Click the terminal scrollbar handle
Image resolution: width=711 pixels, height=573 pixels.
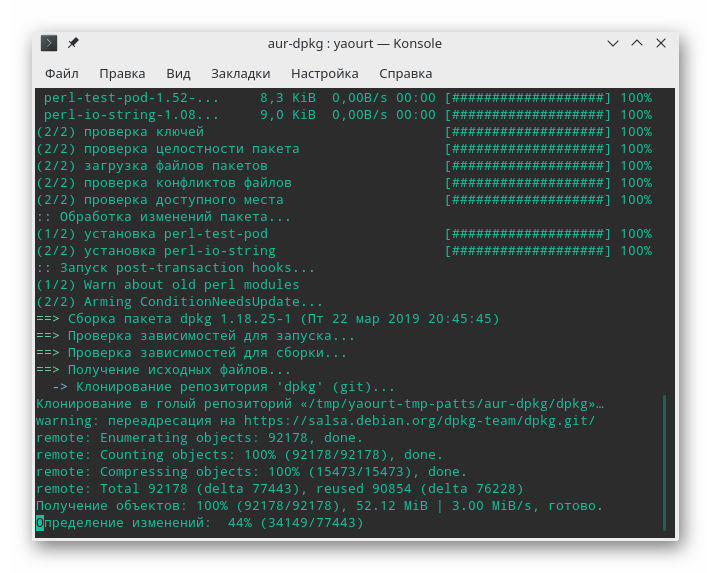[664, 462]
